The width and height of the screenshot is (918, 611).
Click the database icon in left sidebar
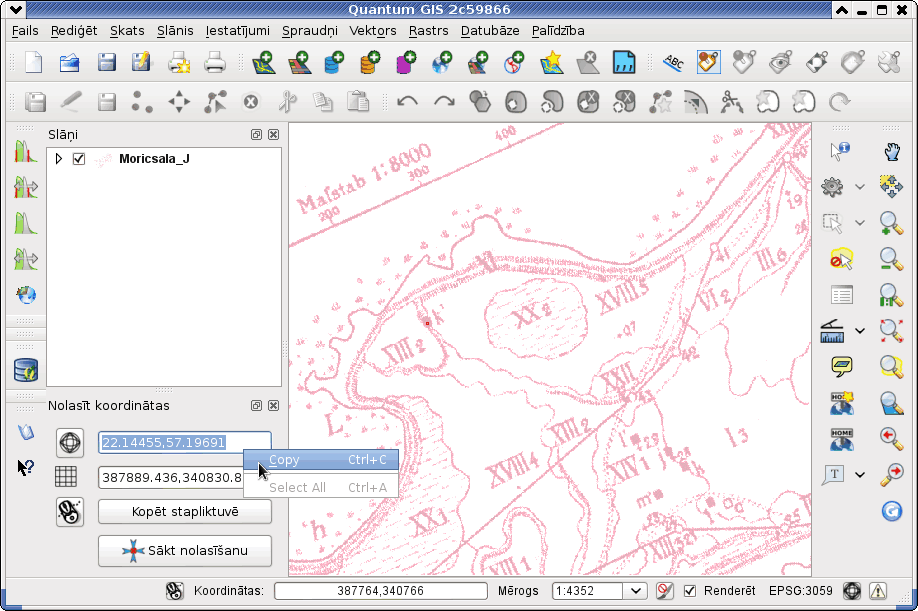[26, 370]
